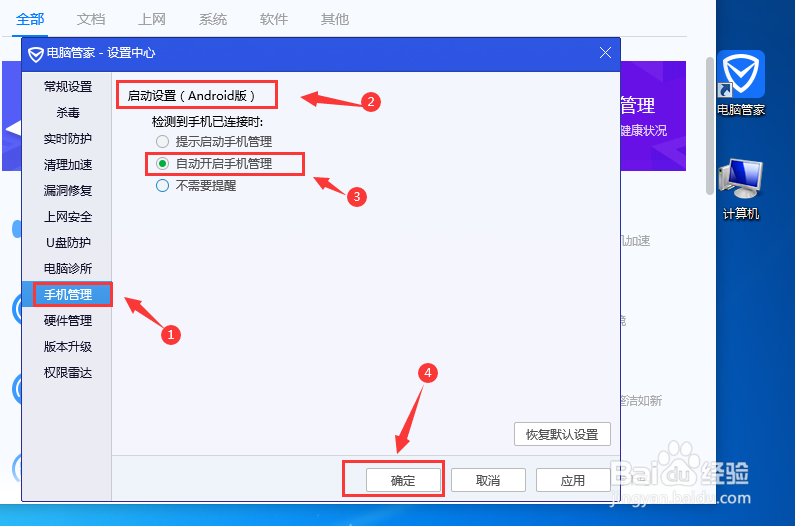This screenshot has height=526, width=795.
Task: Select 自动开启手机管理 radio option
Action: point(213,164)
